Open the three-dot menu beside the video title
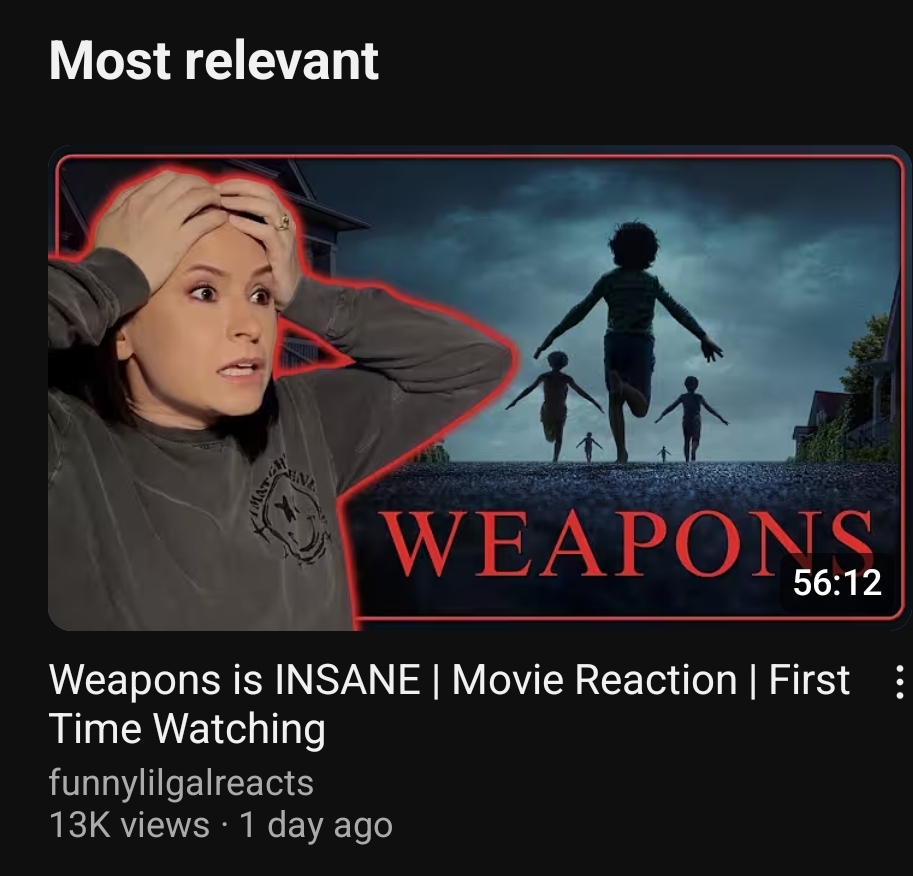 [899, 681]
